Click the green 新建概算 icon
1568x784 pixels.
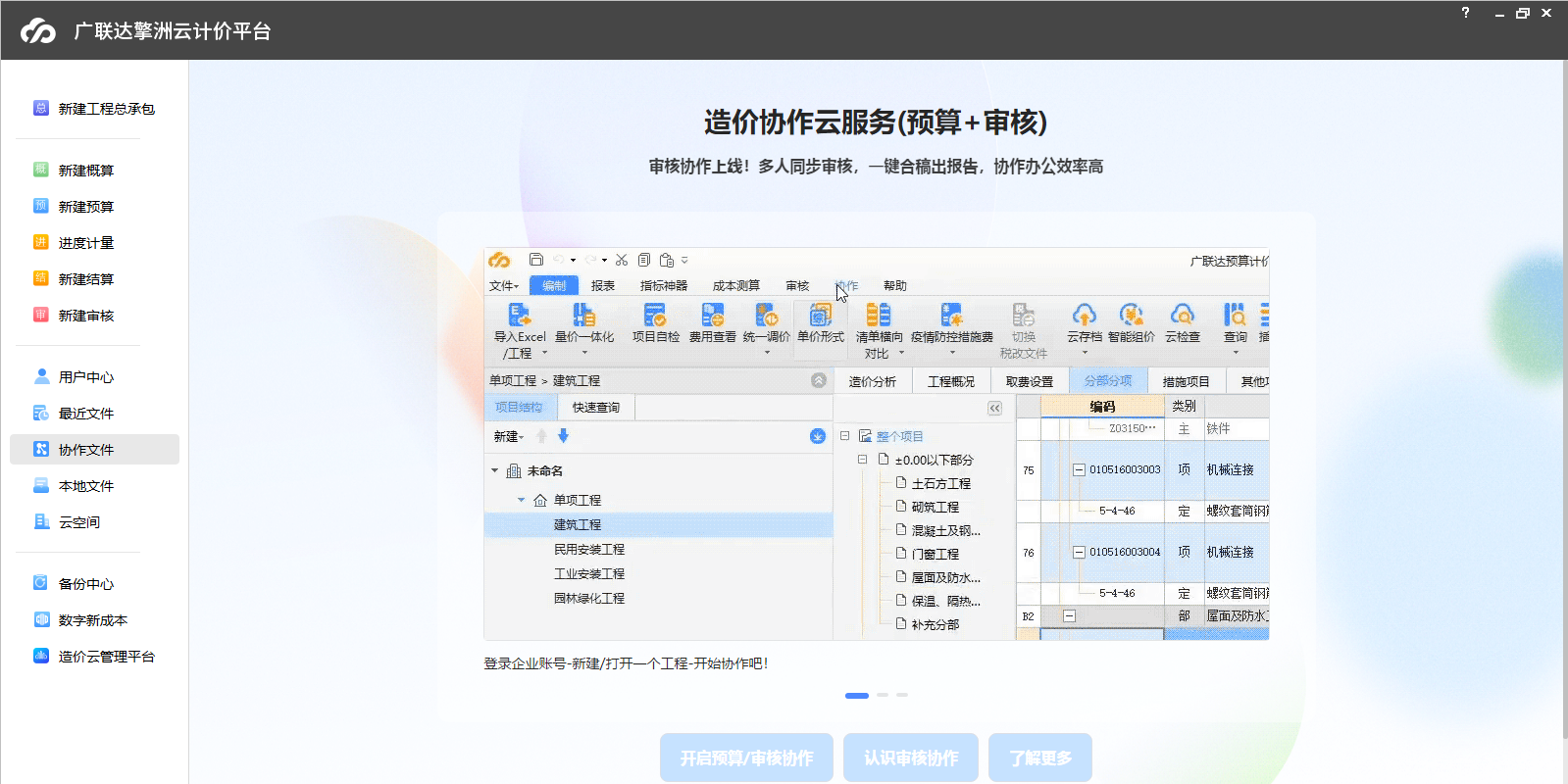[41, 170]
